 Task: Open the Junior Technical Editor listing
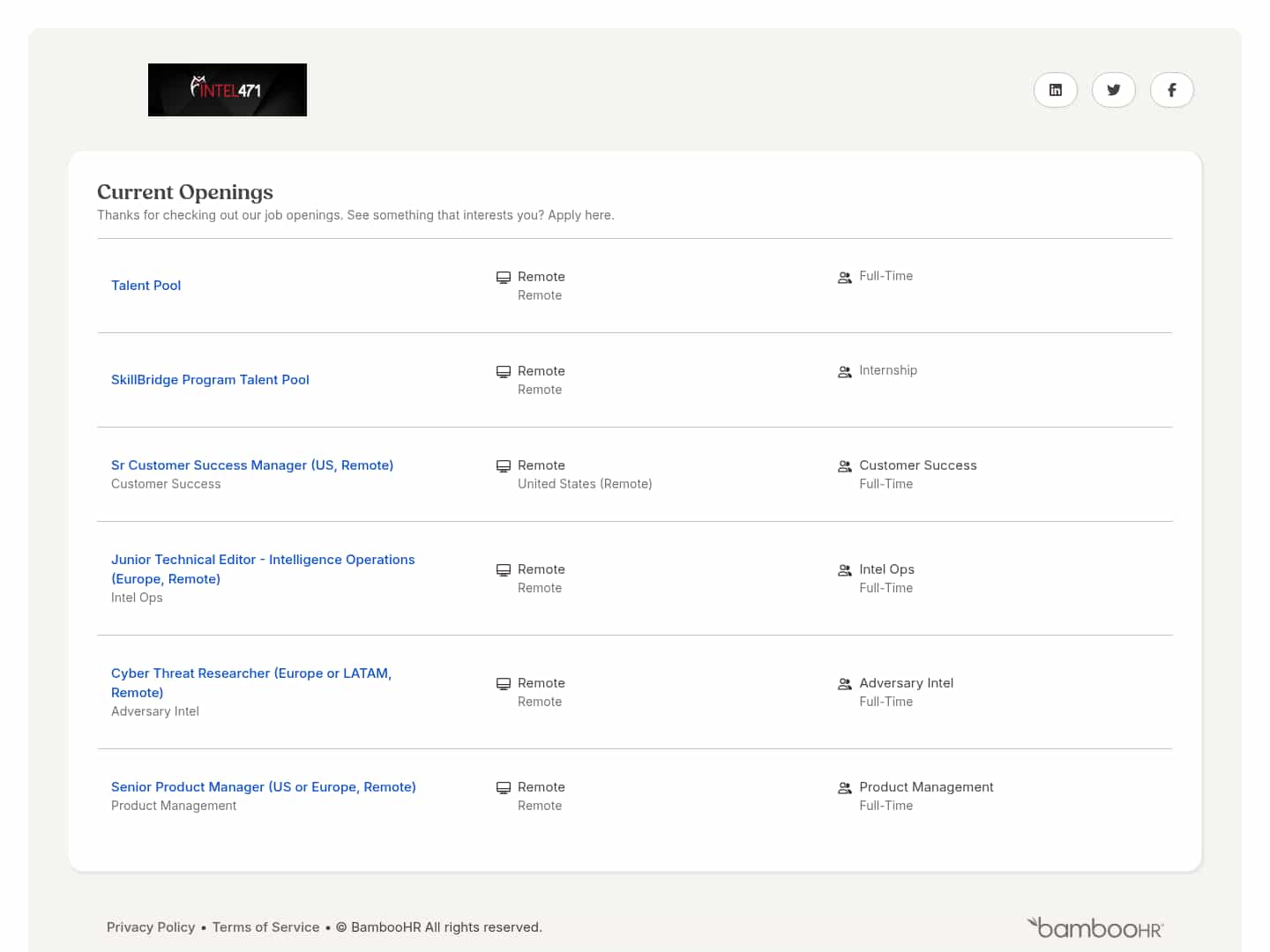263,569
